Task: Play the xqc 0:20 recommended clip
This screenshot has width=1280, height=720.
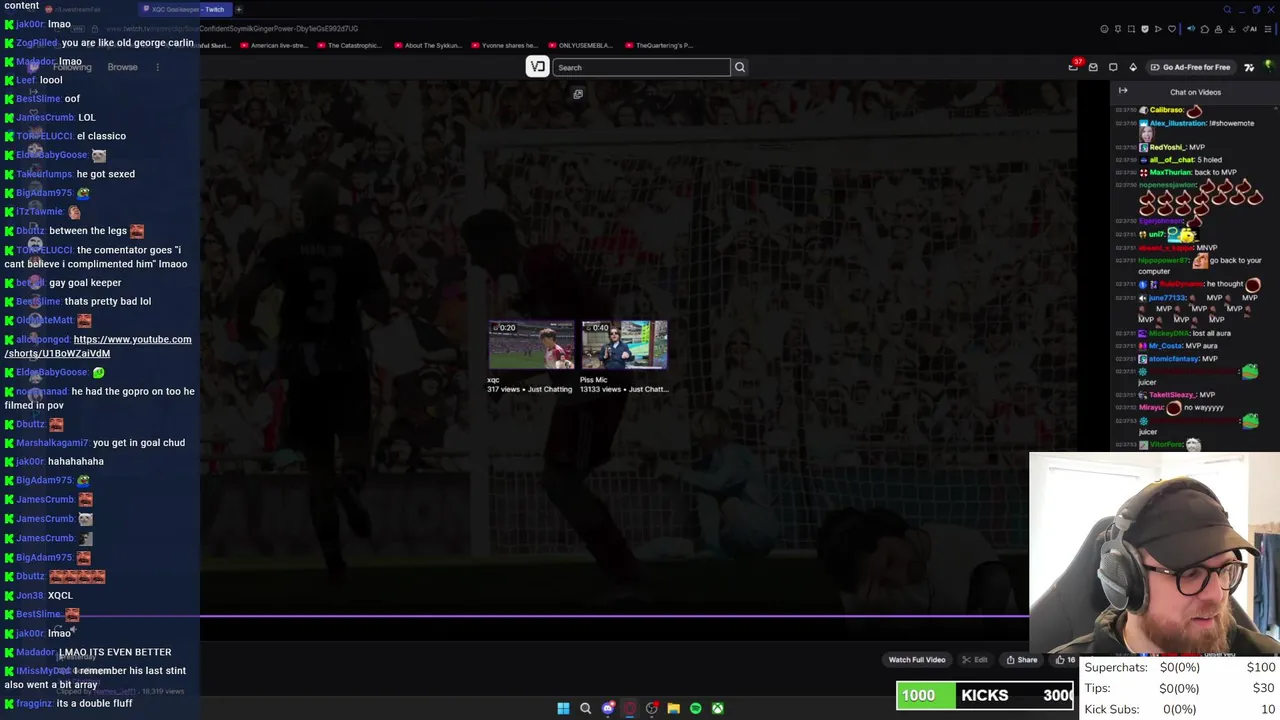Action: click(531, 346)
